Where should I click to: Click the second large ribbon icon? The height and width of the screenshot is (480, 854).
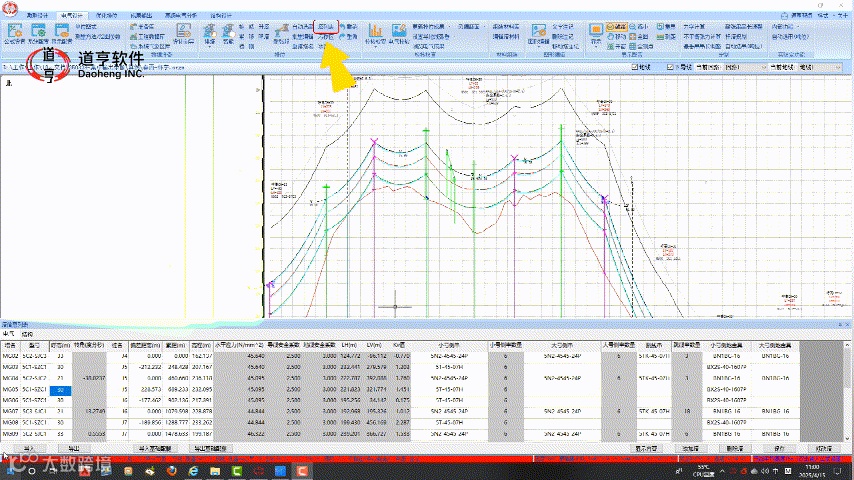[x=39, y=30]
